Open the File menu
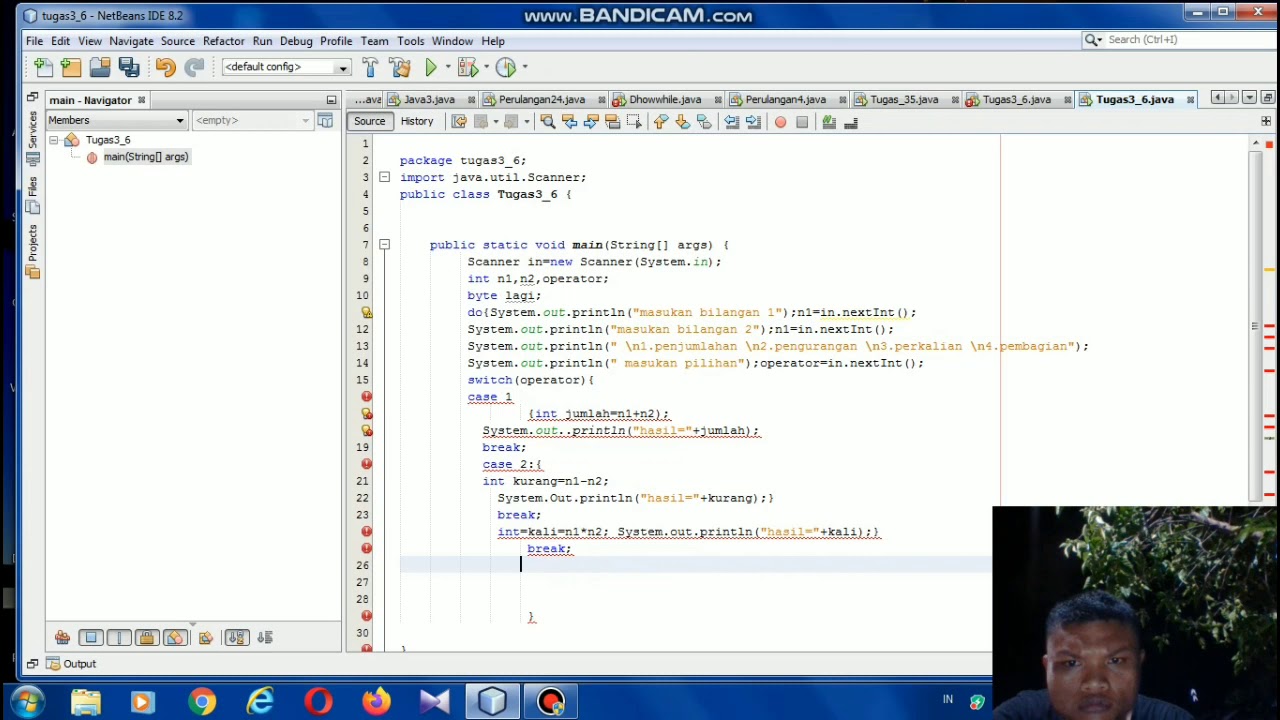 point(34,41)
